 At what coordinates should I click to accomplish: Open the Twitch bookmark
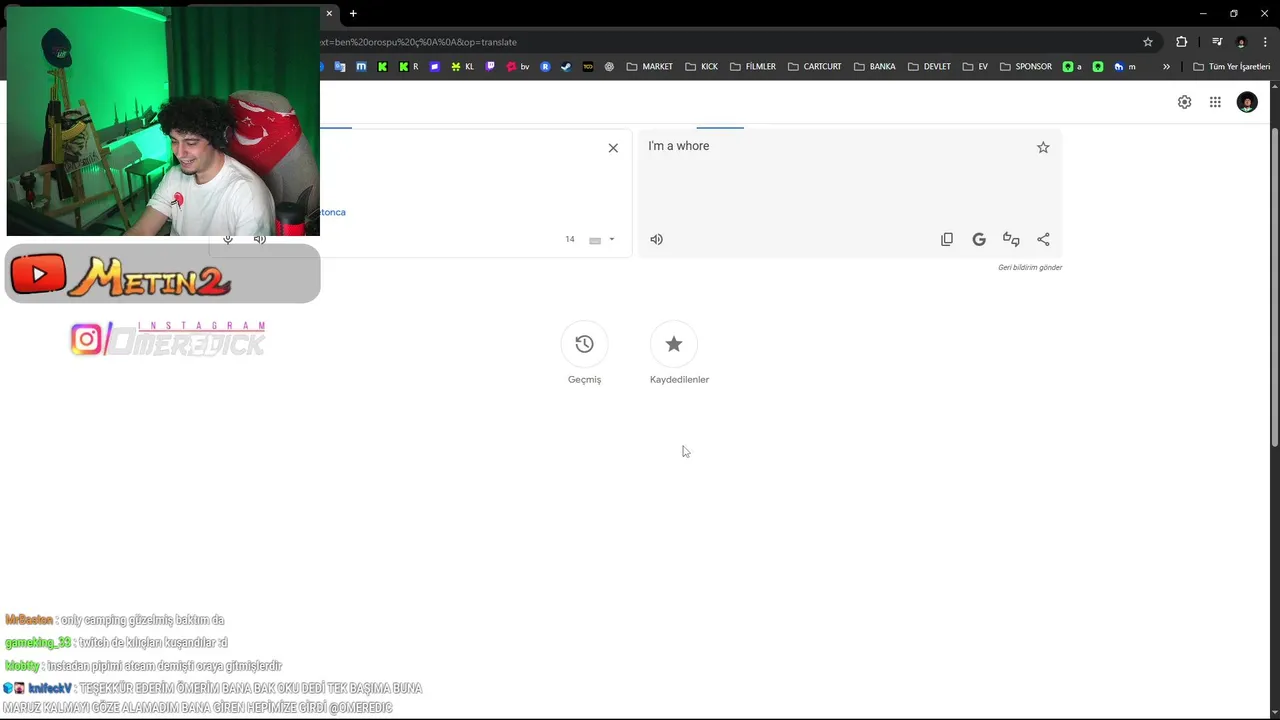click(x=490, y=67)
